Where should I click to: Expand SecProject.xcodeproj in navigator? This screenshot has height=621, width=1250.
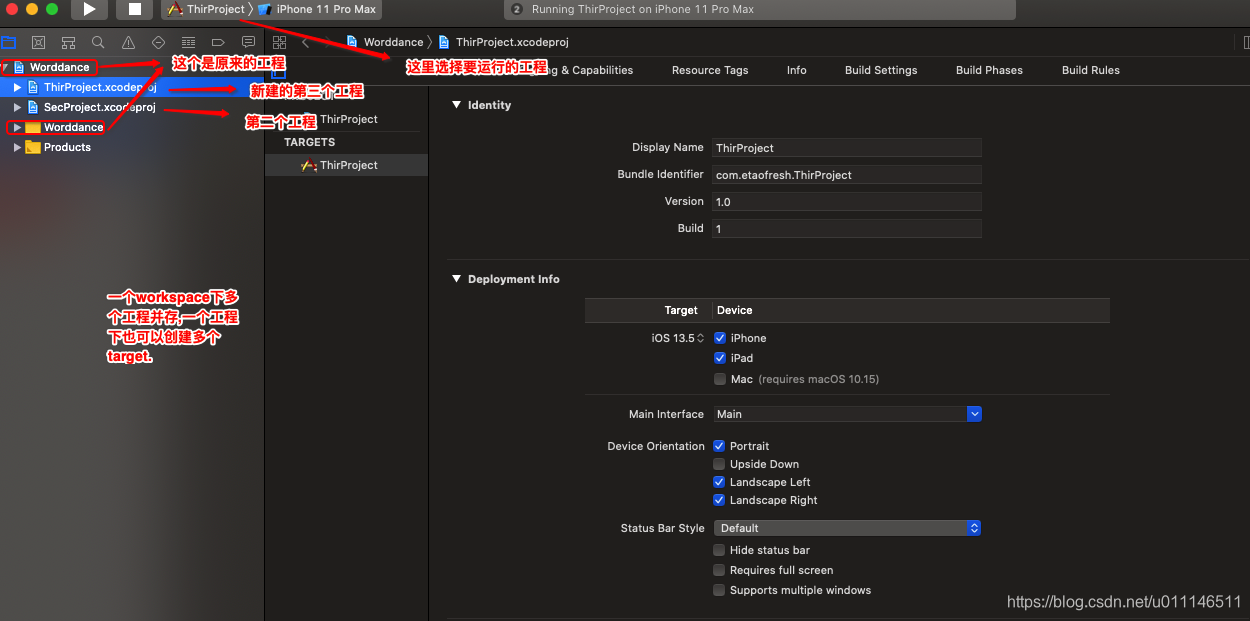[17, 107]
